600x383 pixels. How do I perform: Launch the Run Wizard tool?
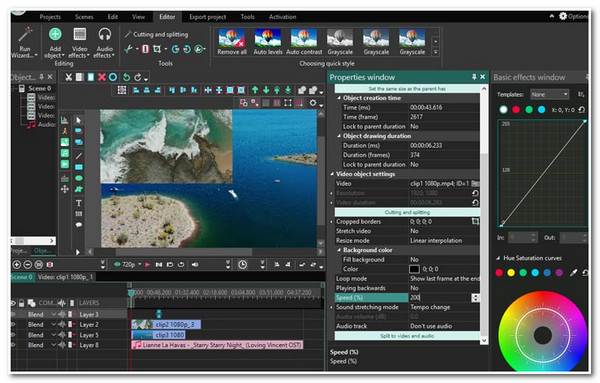(24, 42)
